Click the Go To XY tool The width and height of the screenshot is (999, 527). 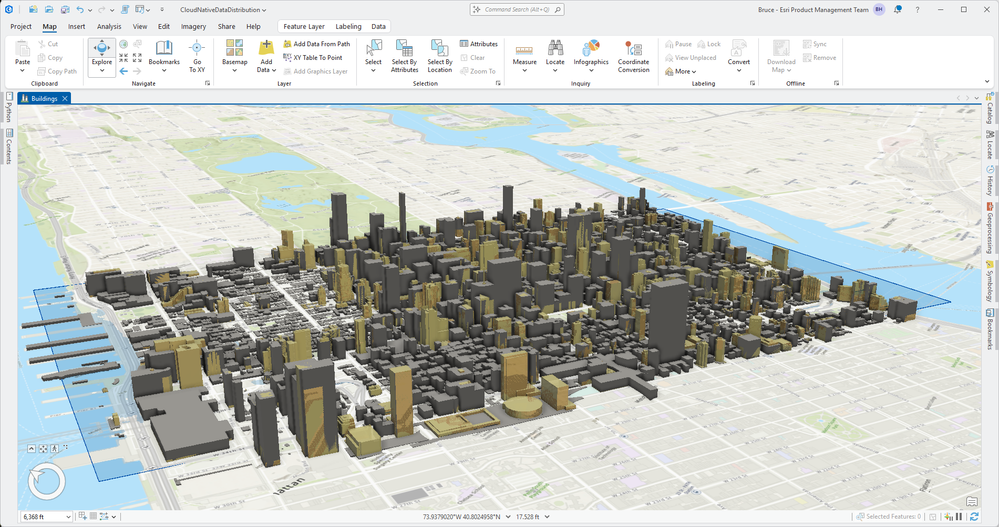tap(197, 56)
